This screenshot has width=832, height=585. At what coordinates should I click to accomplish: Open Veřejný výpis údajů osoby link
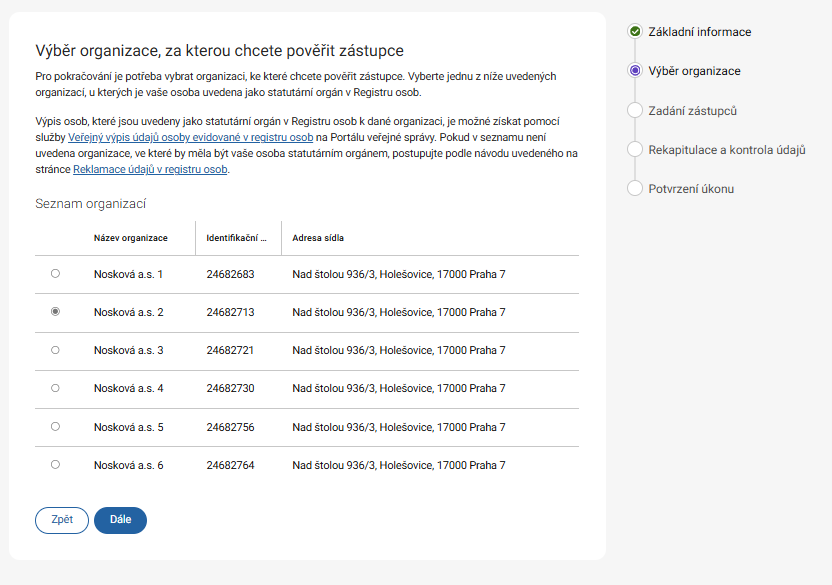pyautogui.click(x=191, y=136)
